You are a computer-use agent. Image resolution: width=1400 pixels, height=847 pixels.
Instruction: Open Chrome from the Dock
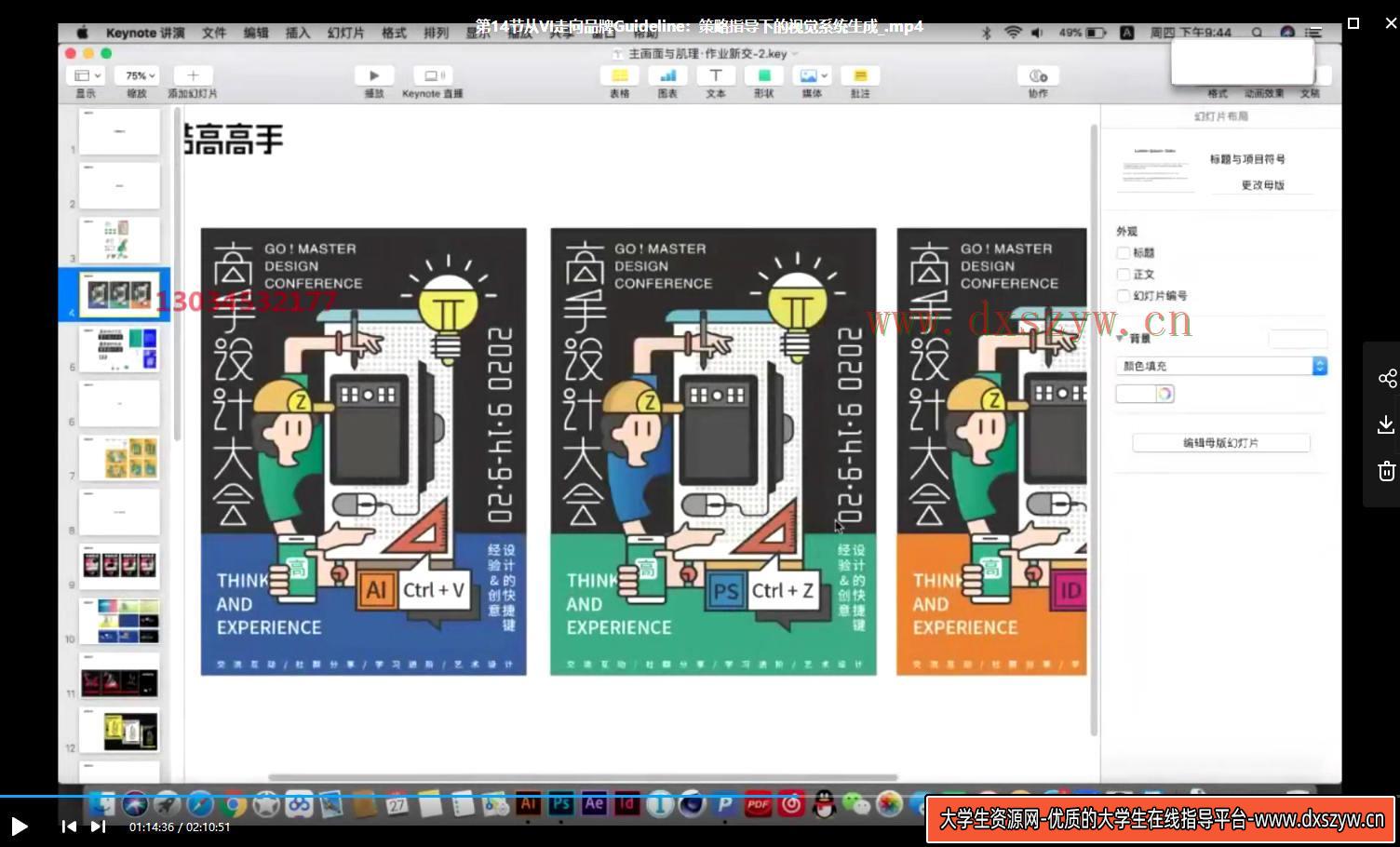point(233,803)
